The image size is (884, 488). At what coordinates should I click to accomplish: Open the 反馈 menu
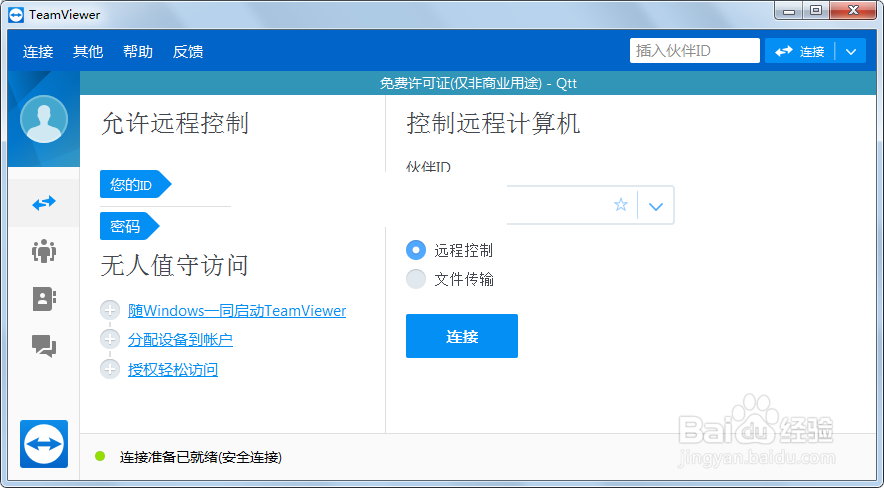(188, 52)
